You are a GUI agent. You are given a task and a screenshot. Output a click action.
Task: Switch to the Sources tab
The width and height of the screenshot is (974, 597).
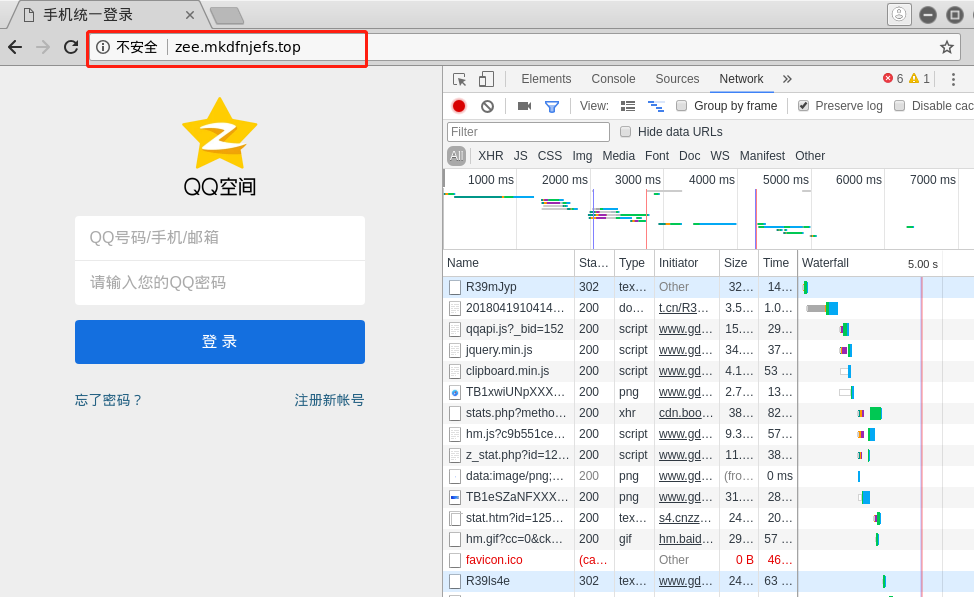pos(677,79)
